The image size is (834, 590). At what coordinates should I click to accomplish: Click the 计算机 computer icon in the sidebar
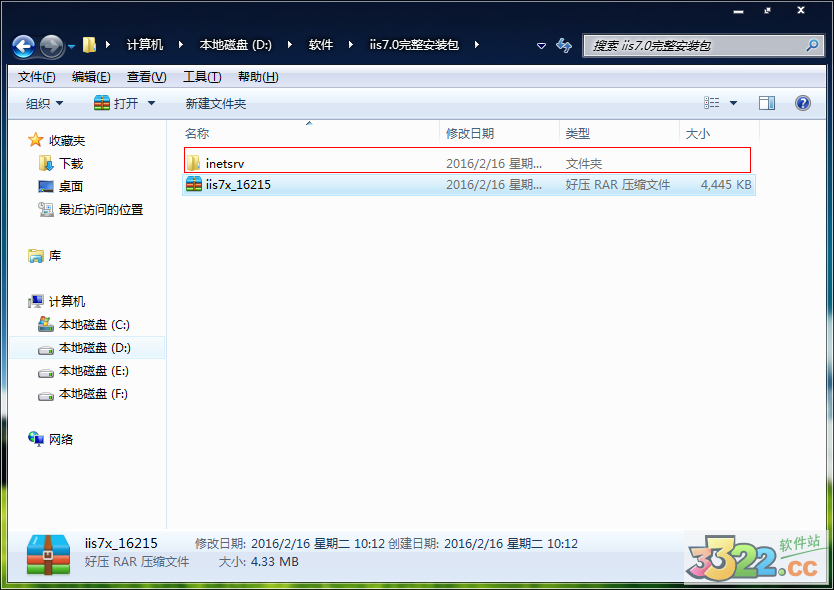click(36, 302)
